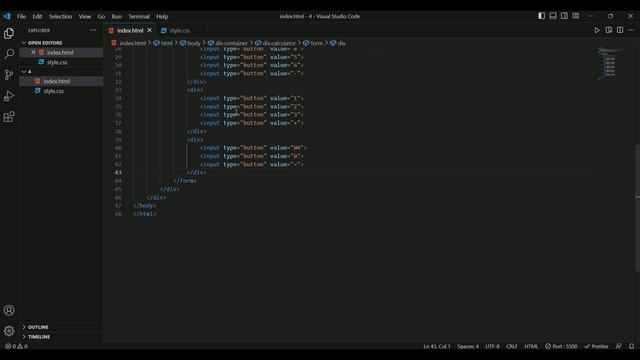Close index.html in Open Editors list

tap(33, 52)
